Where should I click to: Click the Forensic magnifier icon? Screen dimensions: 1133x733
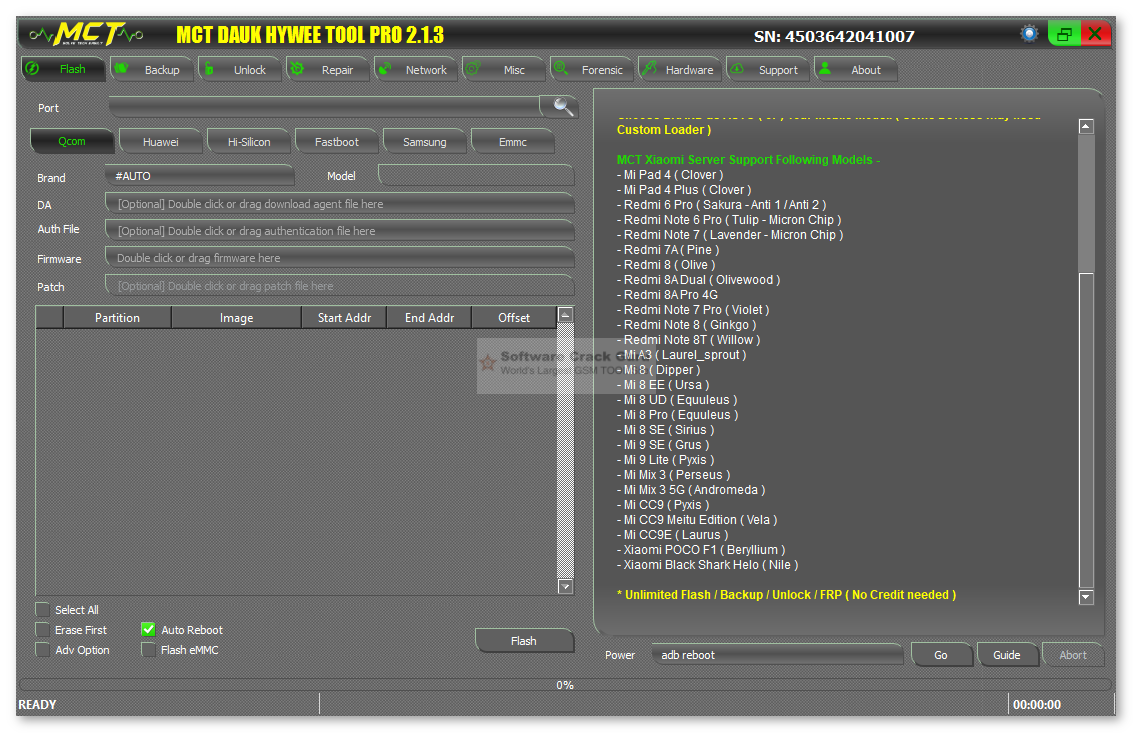point(561,69)
